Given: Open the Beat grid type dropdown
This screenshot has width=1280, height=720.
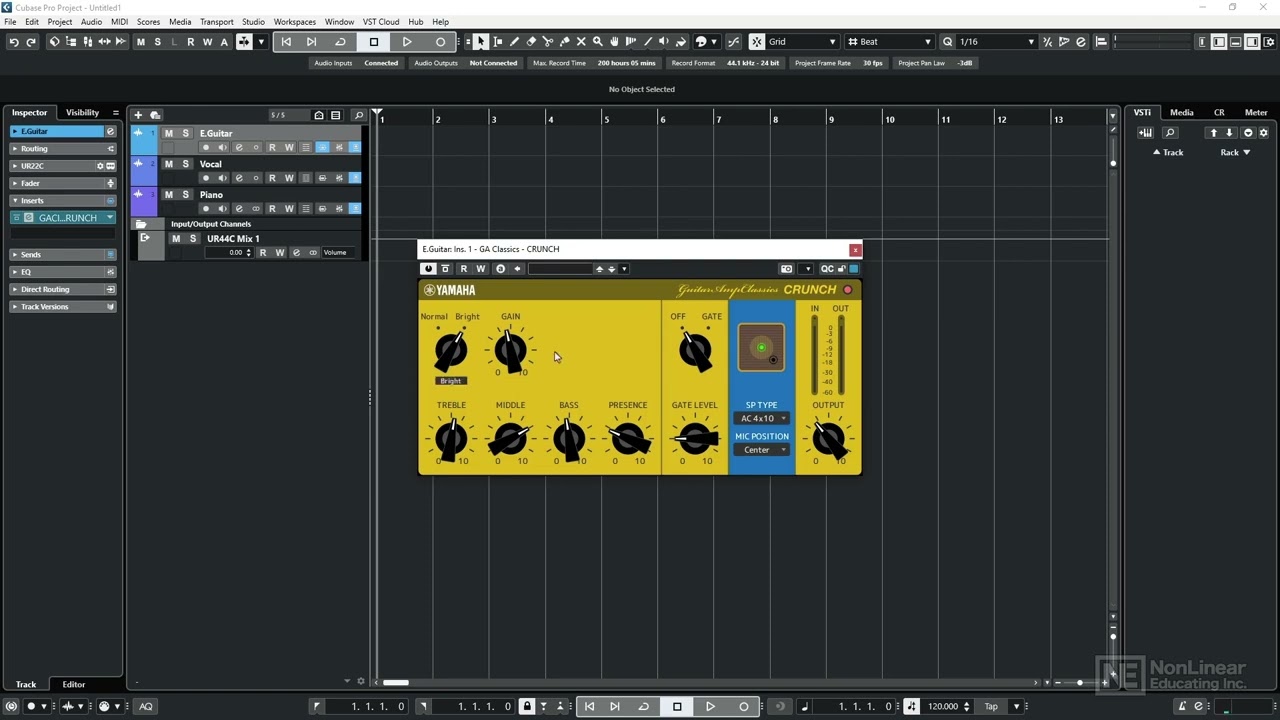Looking at the screenshot, I should 888,42.
